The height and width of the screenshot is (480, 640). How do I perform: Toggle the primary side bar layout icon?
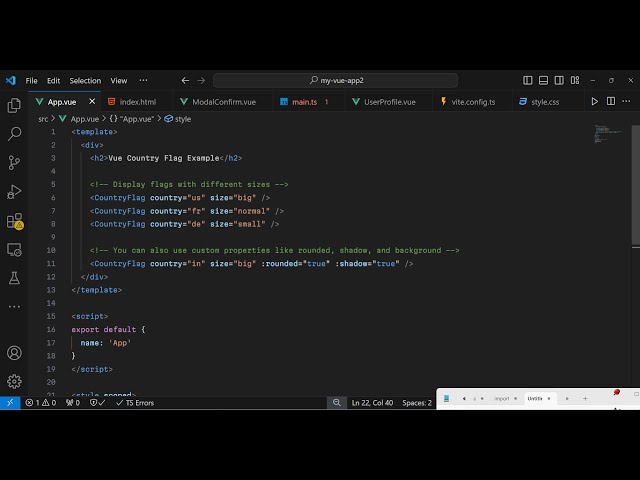pos(527,80)
